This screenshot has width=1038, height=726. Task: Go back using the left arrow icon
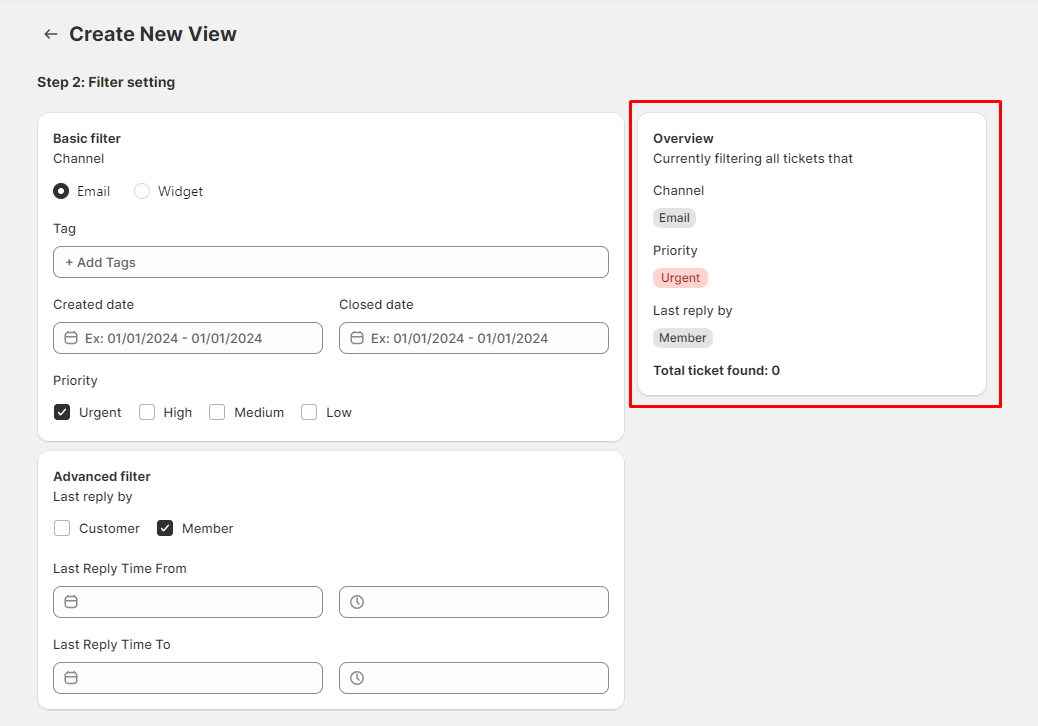pos(50,34)
